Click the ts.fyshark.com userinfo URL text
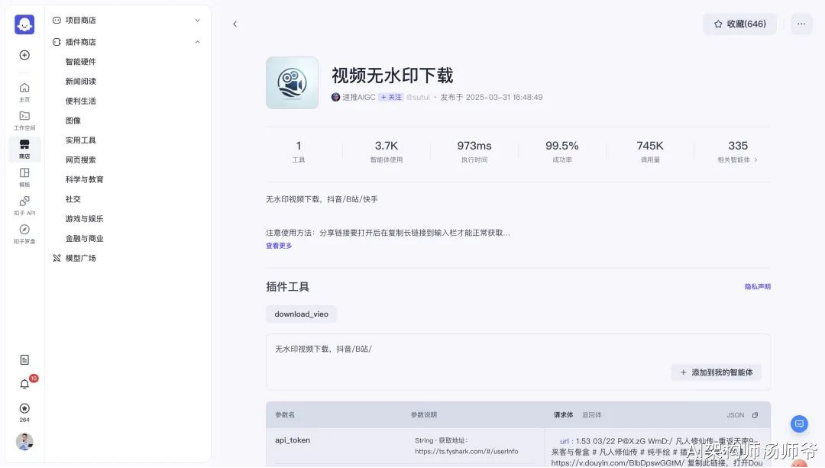The width and height of the screenshot is (825, 468). (x=466, y=451)
